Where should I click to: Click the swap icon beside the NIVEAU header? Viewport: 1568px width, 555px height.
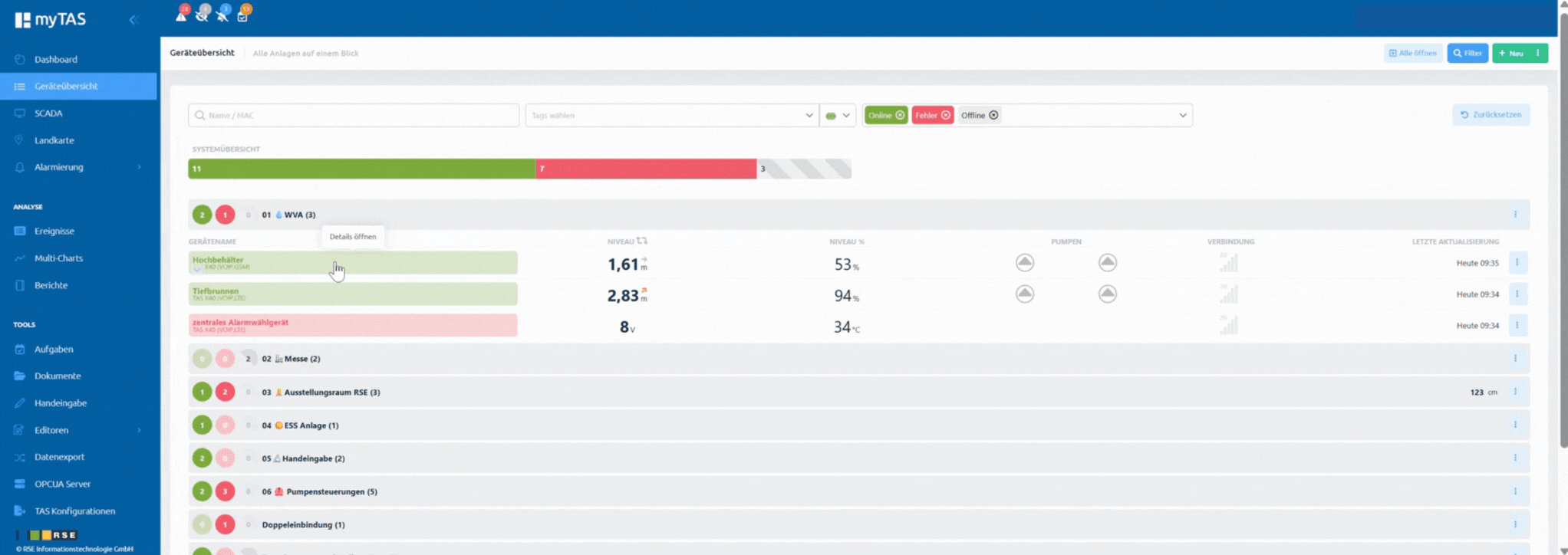tap(642, 241)
